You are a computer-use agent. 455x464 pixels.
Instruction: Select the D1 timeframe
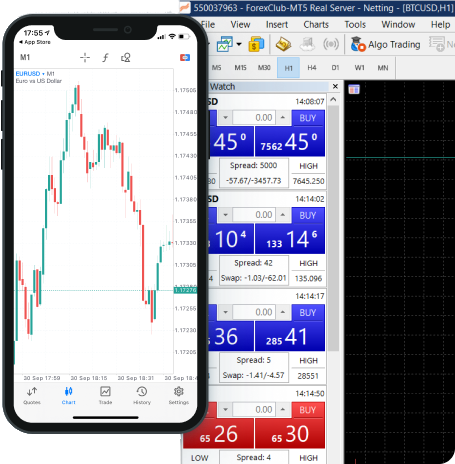click(335, 68)
